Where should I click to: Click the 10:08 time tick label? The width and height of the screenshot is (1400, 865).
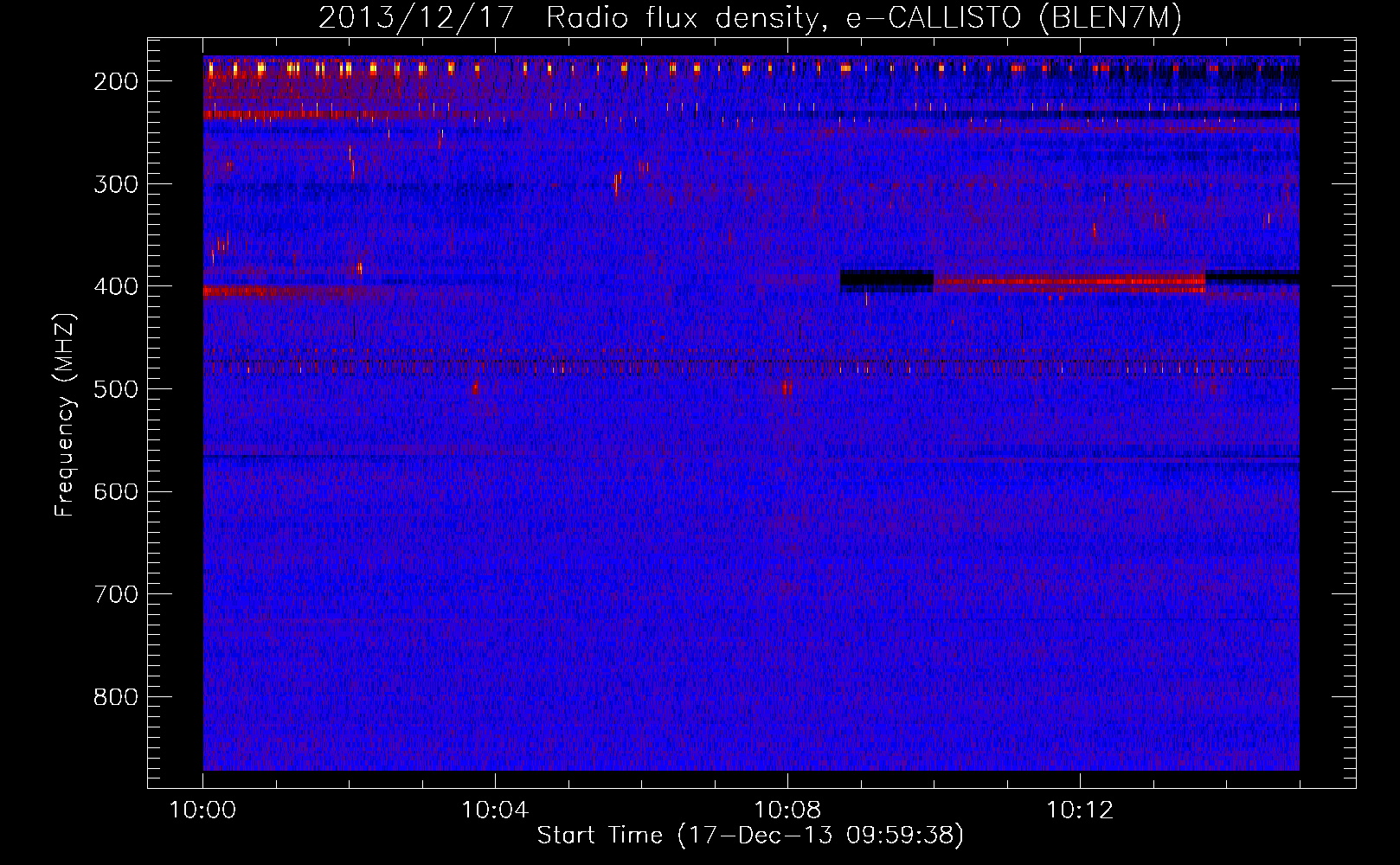coord(788,811)
